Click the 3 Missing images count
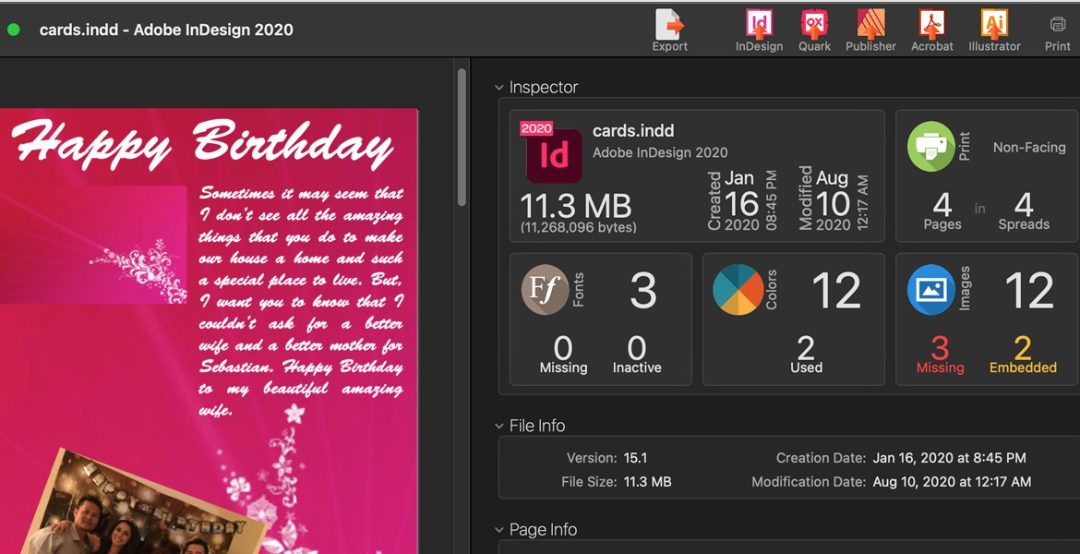This screenshot has width=1080, height=554. (939, 355)
